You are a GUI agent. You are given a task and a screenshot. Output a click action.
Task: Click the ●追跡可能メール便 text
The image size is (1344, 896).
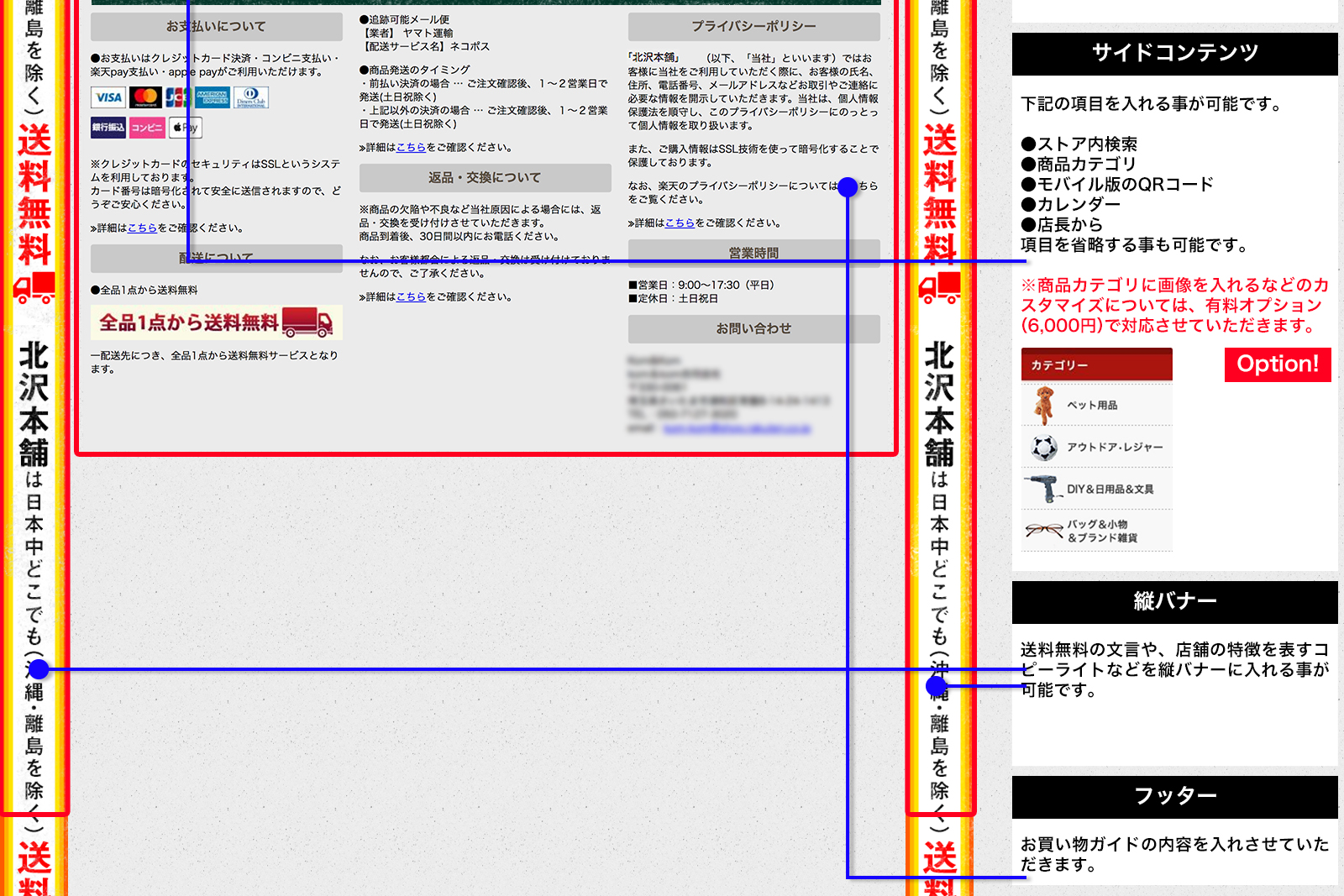tap(405, 20)
